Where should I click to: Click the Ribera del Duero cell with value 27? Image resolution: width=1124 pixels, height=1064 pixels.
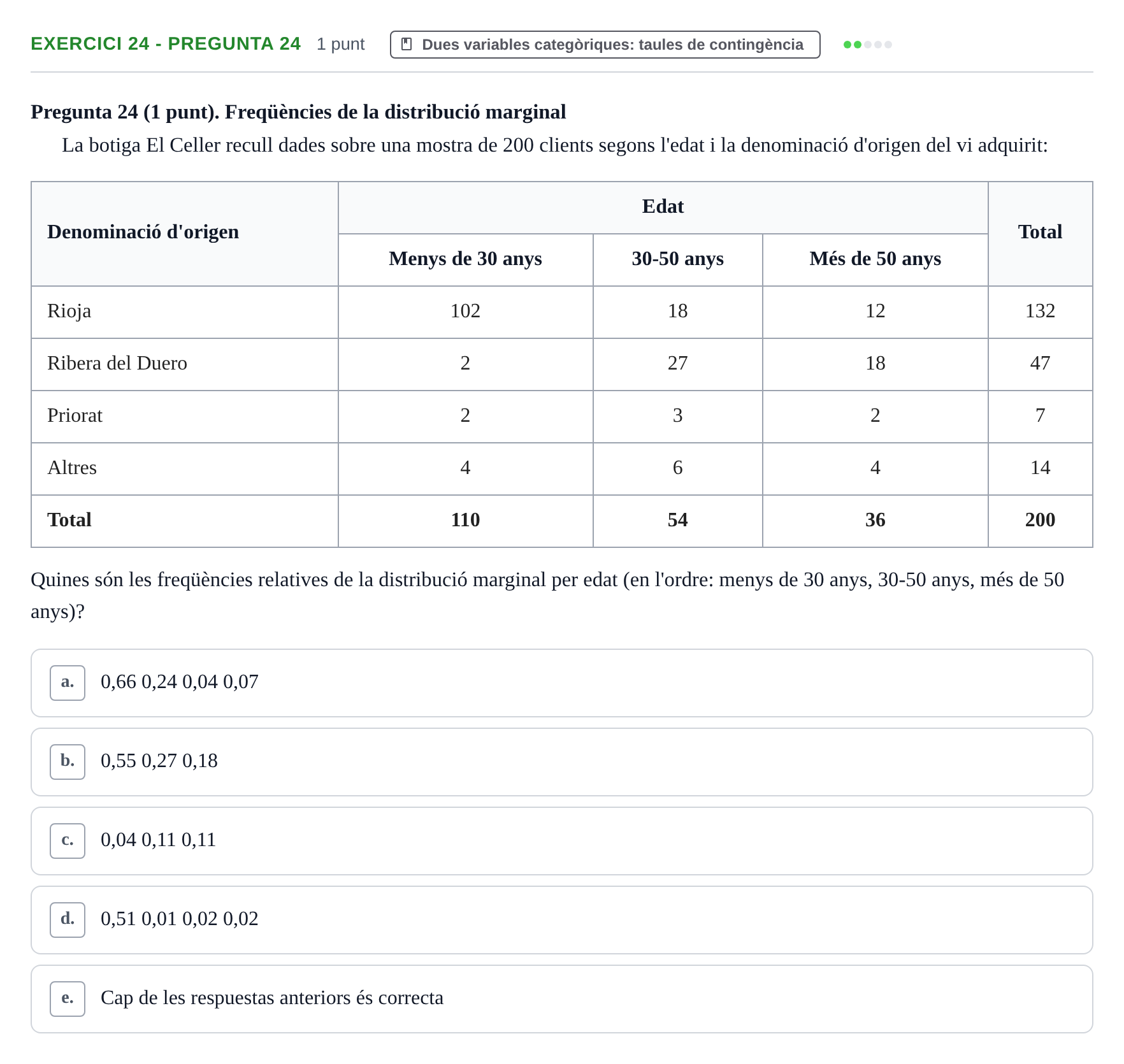(677, 363)
